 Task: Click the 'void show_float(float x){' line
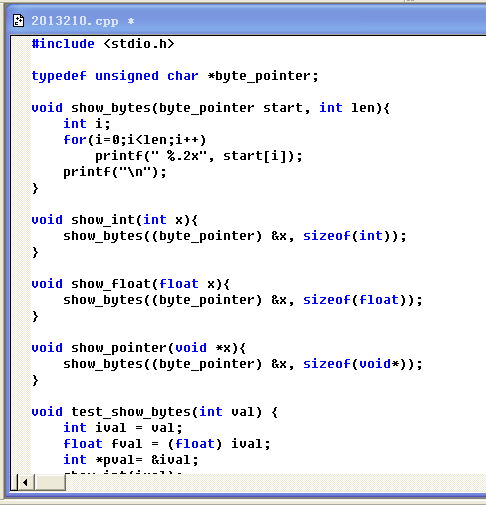point(131,284)
